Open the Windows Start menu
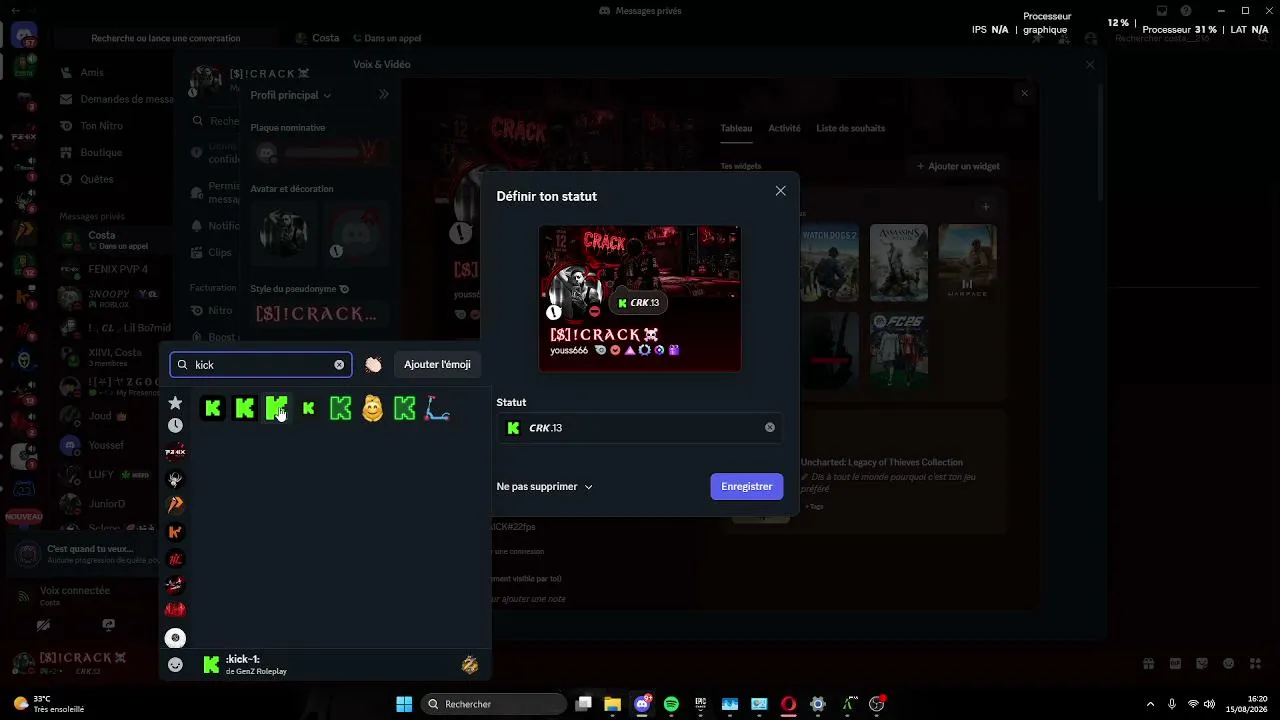 point(404,704)
